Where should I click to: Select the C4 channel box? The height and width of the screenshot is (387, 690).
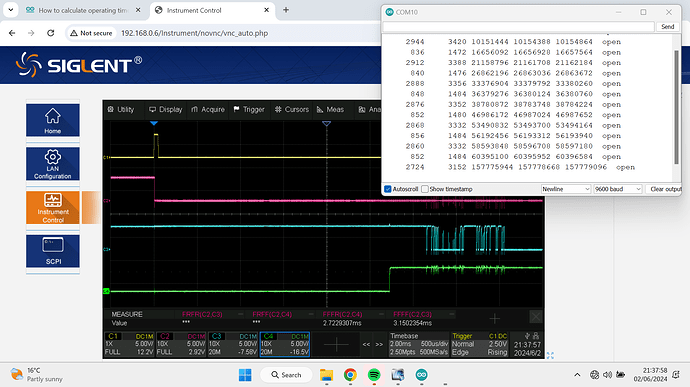pos(285,344)
